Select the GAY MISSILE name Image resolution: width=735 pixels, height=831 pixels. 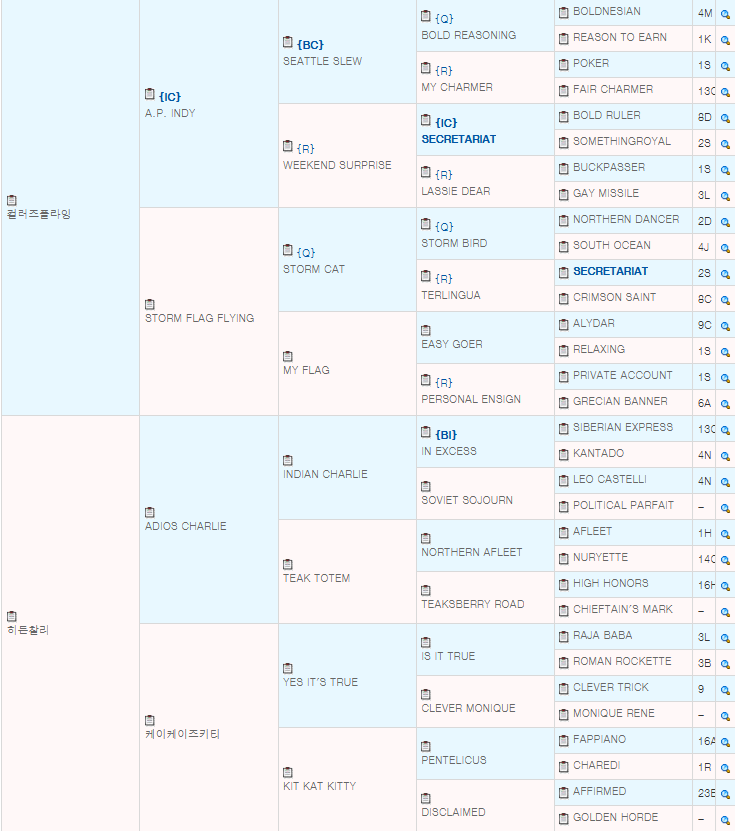pyautogui.click(x=606, y=193)
